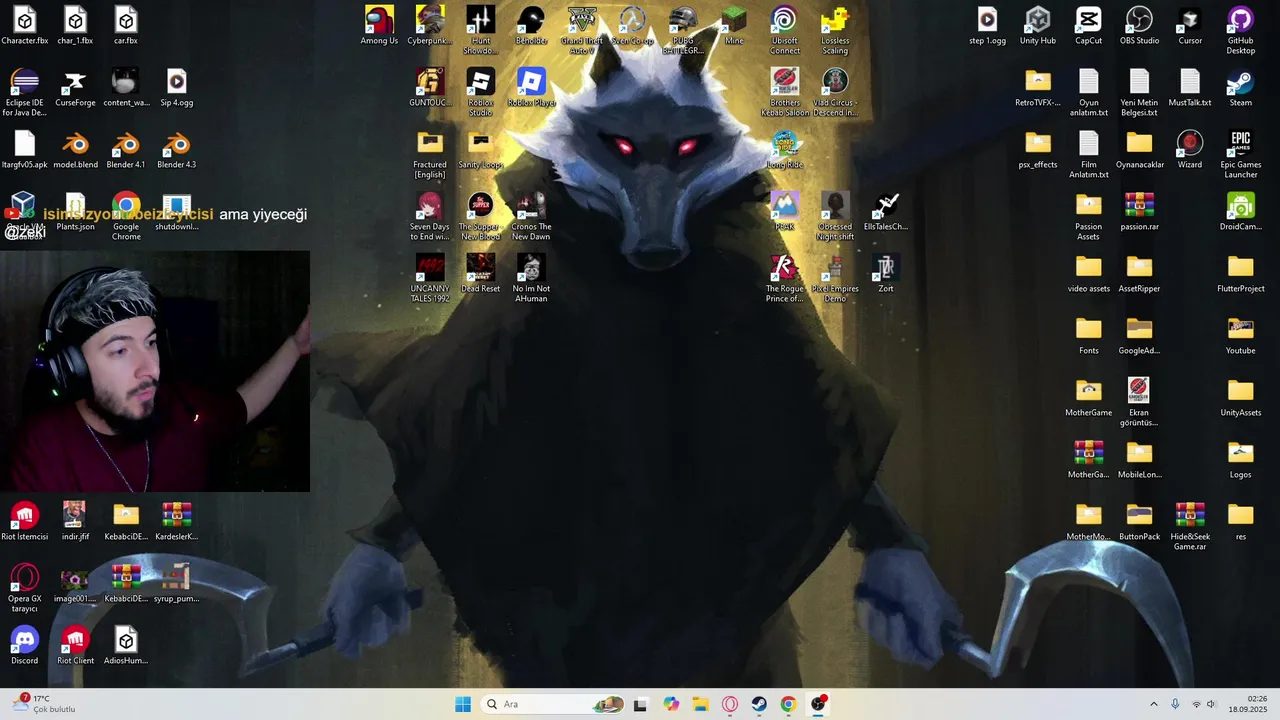Open the Windows Start menu
This screenshot has width=1280, height=720.
point(463,704)
